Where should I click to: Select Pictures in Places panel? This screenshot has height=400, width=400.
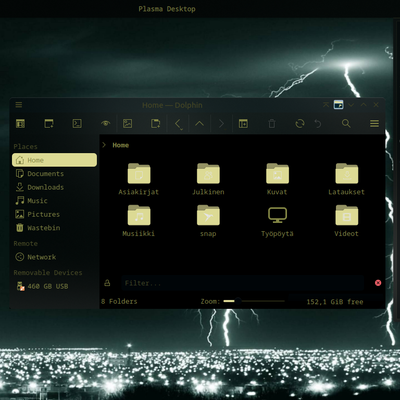pyautogui.click(x=54, y=214)
